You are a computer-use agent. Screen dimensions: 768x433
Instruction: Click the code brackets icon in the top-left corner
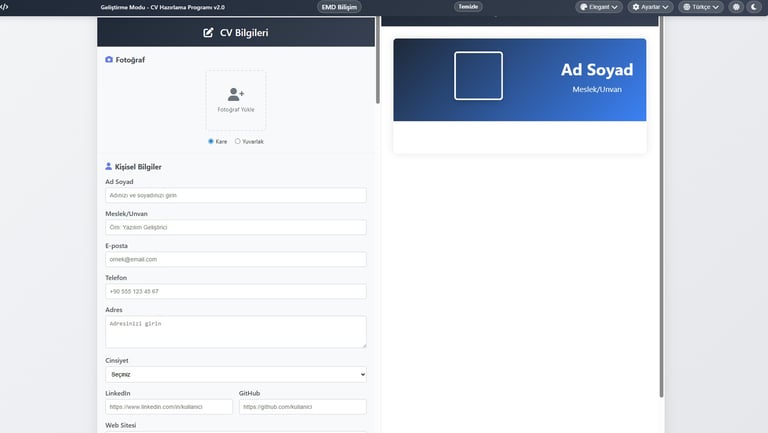click(4, 7)
